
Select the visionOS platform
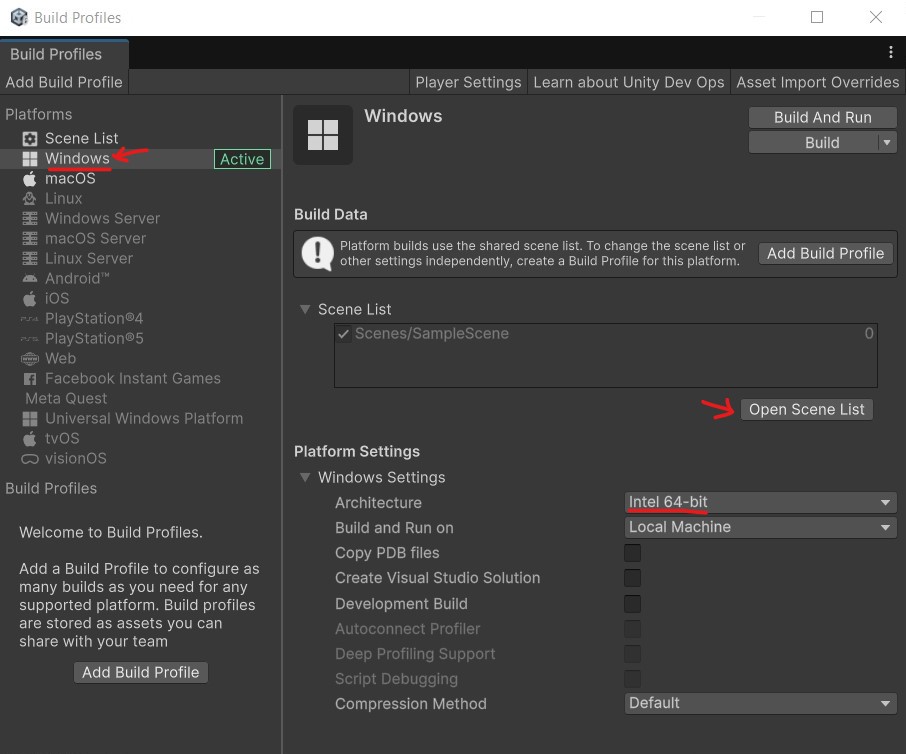[140, 459]
